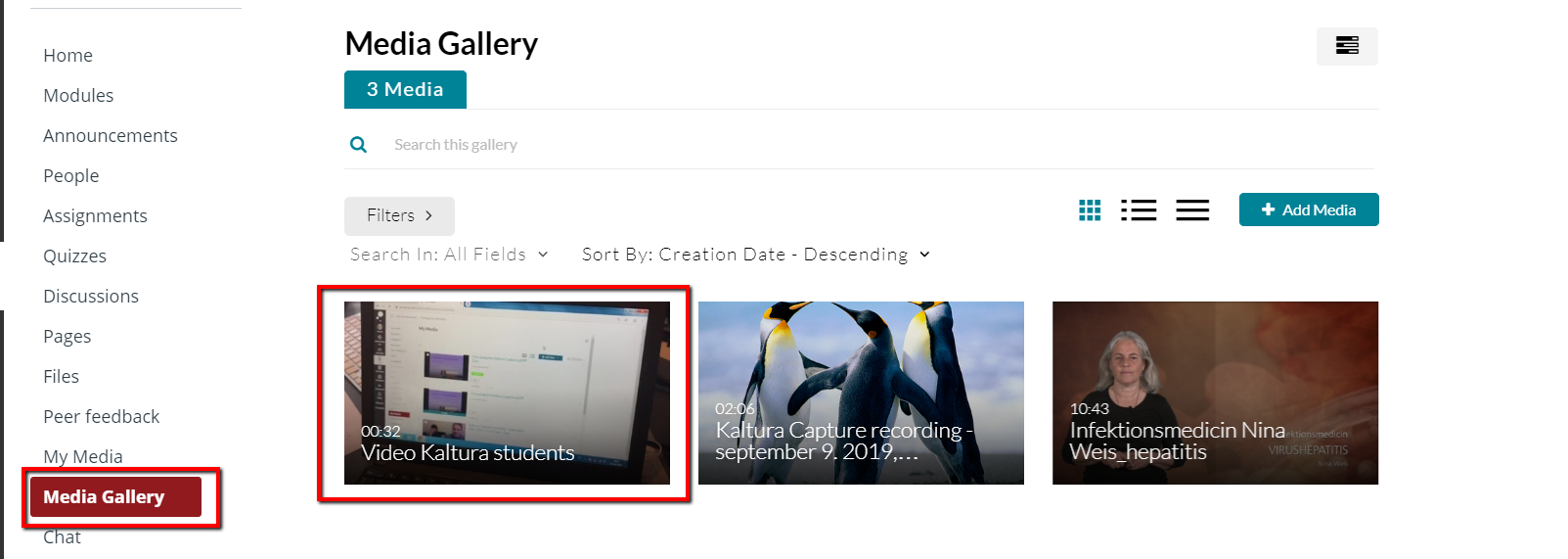The image size is (1568, 559).
Task: Click the search magnifier icon
Action: pos(358,145)
